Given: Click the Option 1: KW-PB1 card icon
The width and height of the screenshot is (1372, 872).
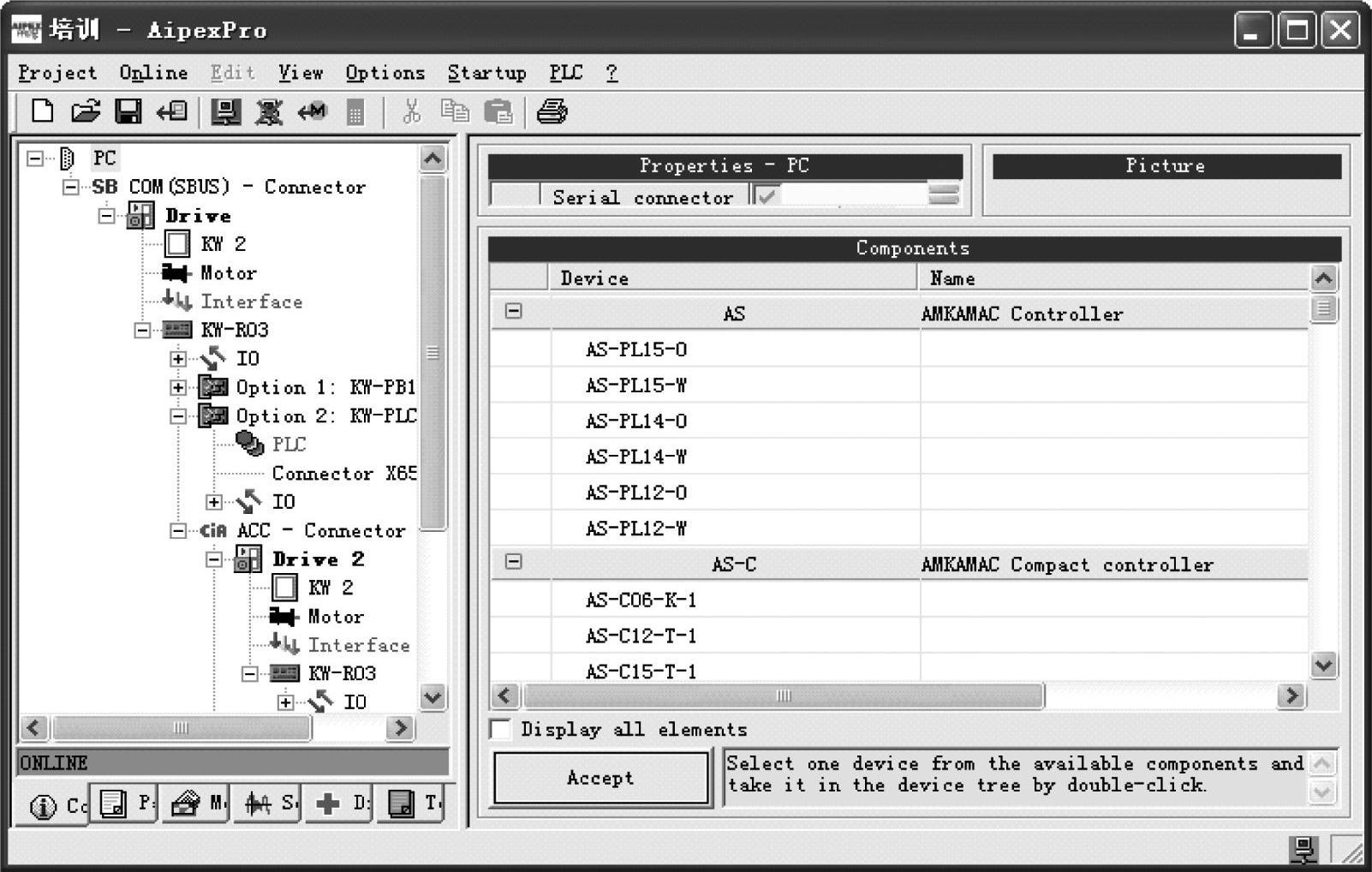Looking at the screenshot, I should coord(213,387).
